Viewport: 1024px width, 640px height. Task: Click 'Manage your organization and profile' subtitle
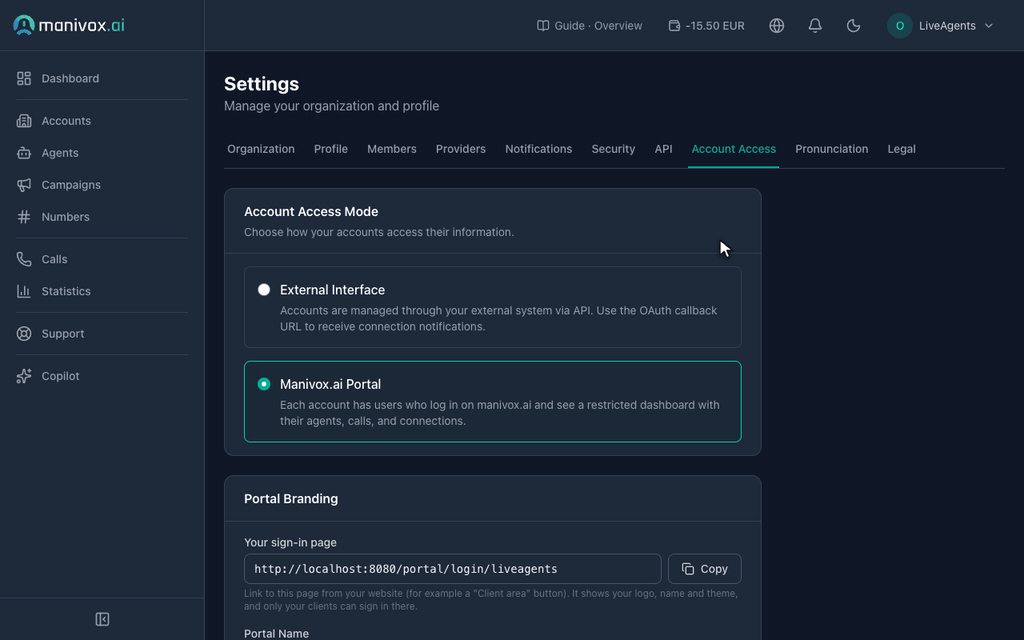coord(331,106)
